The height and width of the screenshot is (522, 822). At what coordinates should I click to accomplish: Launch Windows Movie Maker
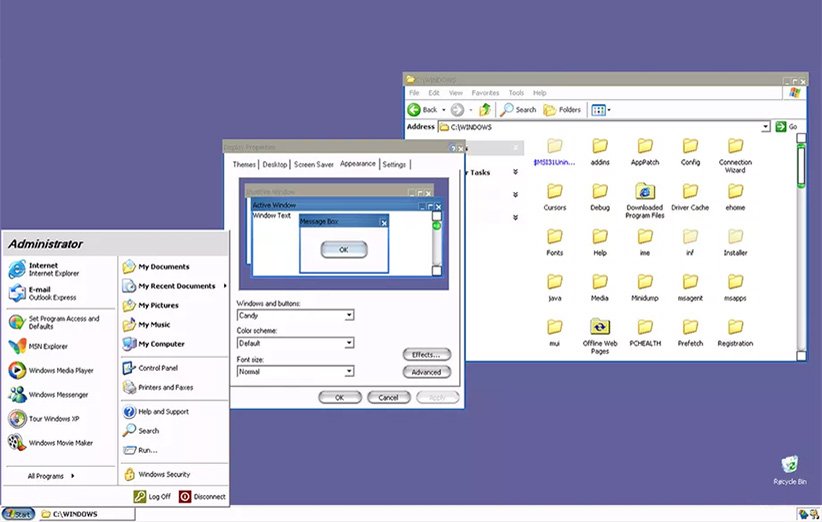[x=50, y=442]
